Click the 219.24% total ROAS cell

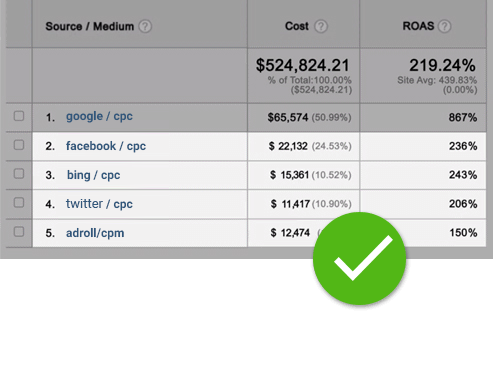tap(442, 65)
